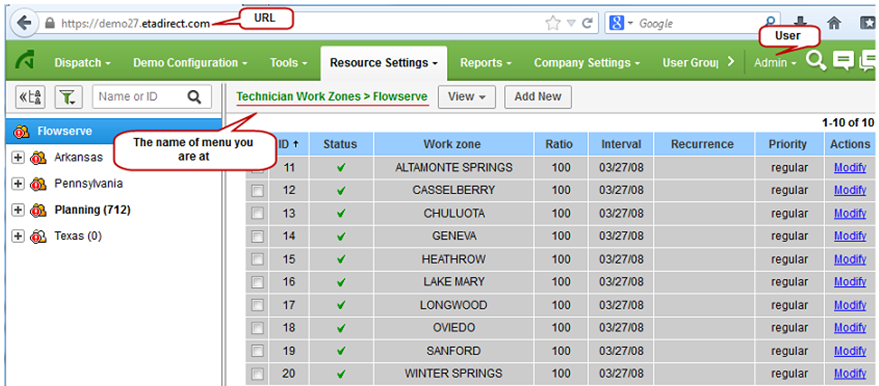This screenshot has height=386, width=879.
Task: Tick the checkbox for GENEVA row
Action: (x=257, y=237)
